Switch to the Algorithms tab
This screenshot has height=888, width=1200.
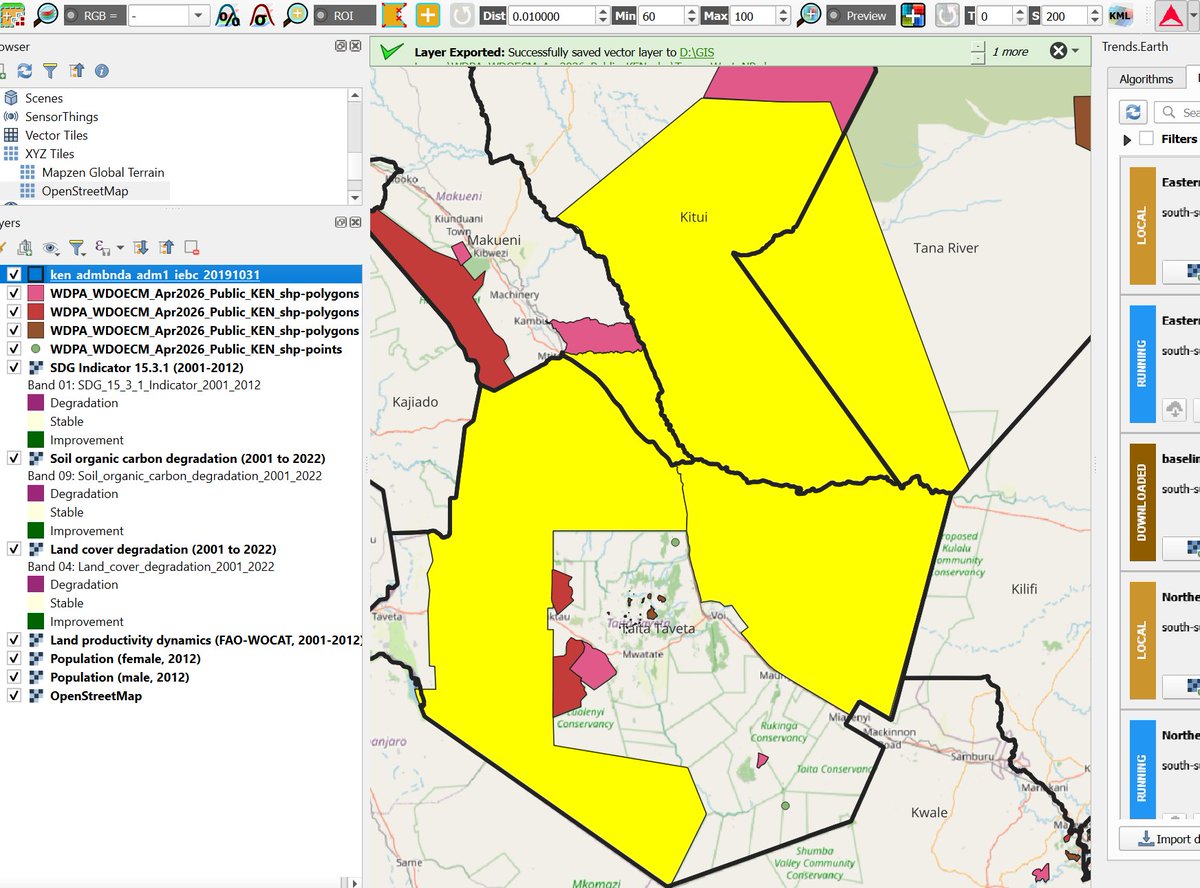[1146, 79]
